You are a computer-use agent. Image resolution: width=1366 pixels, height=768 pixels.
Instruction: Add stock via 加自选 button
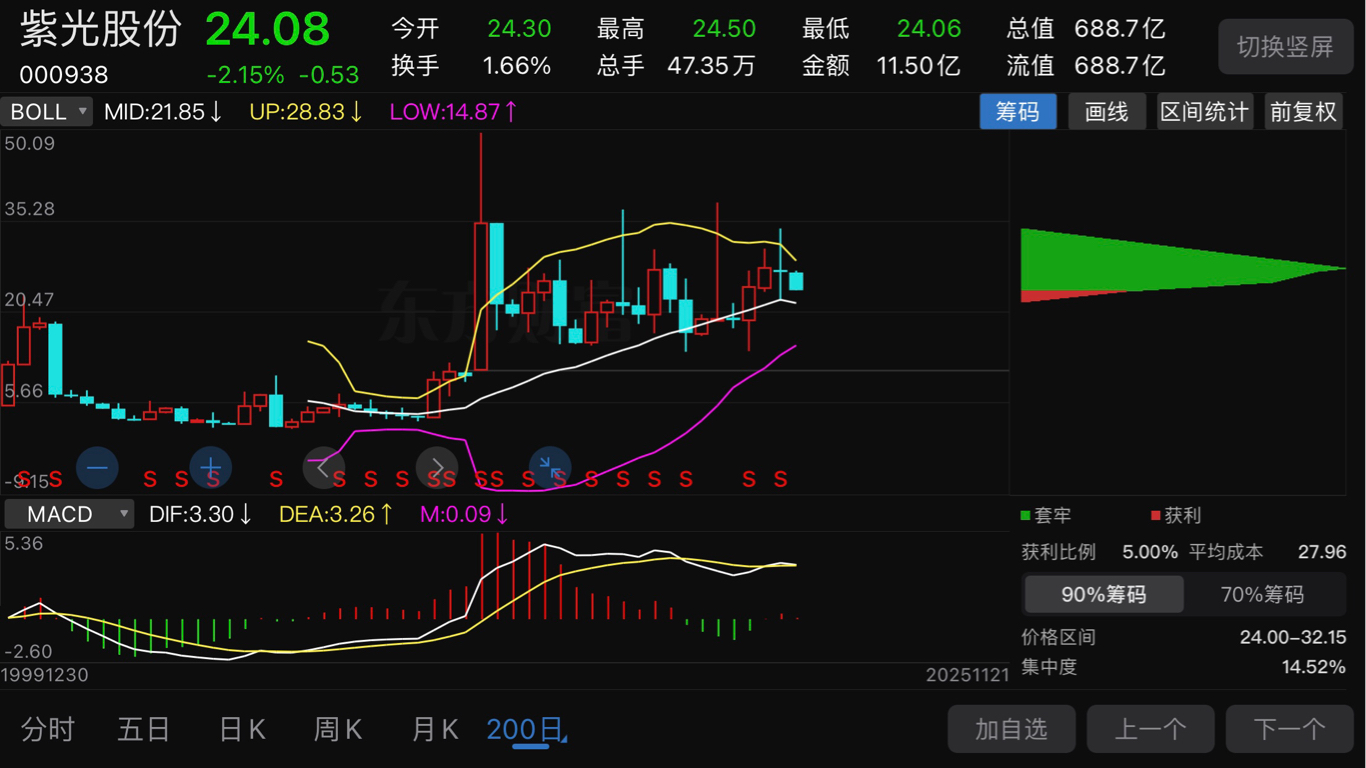click(x=1011, y=729)
